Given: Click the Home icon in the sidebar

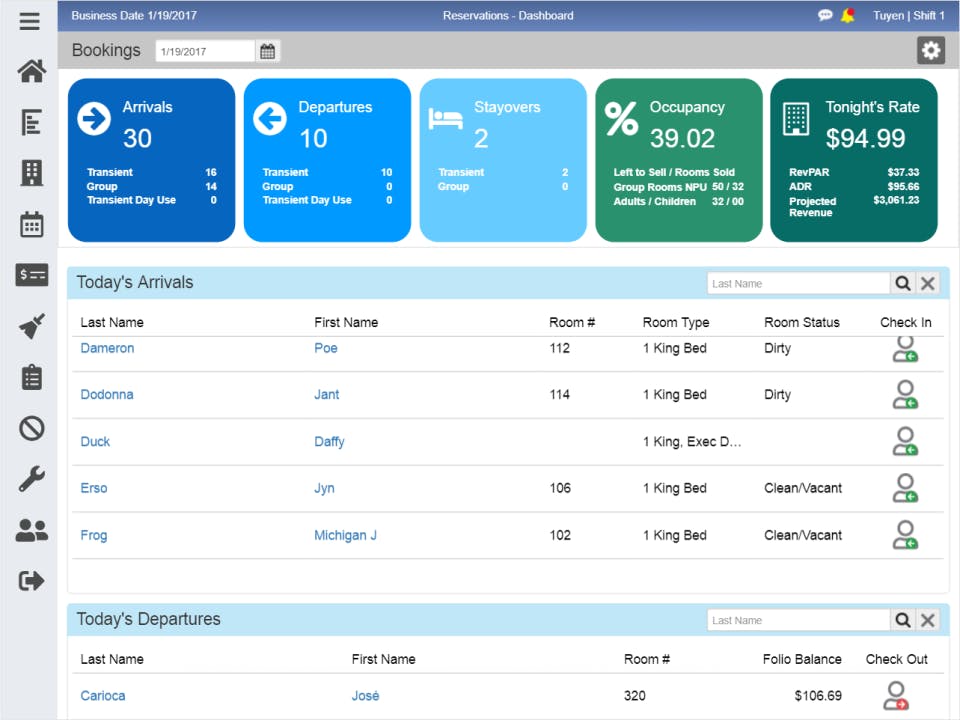Looking at the screenshot, I should point(31,71).
